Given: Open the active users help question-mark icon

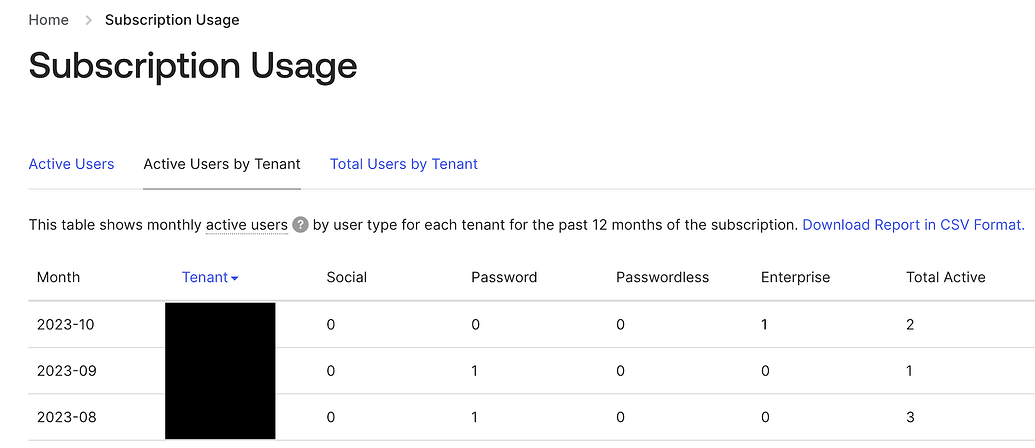Looking at the screenshot, I should [x=300, y=225].
